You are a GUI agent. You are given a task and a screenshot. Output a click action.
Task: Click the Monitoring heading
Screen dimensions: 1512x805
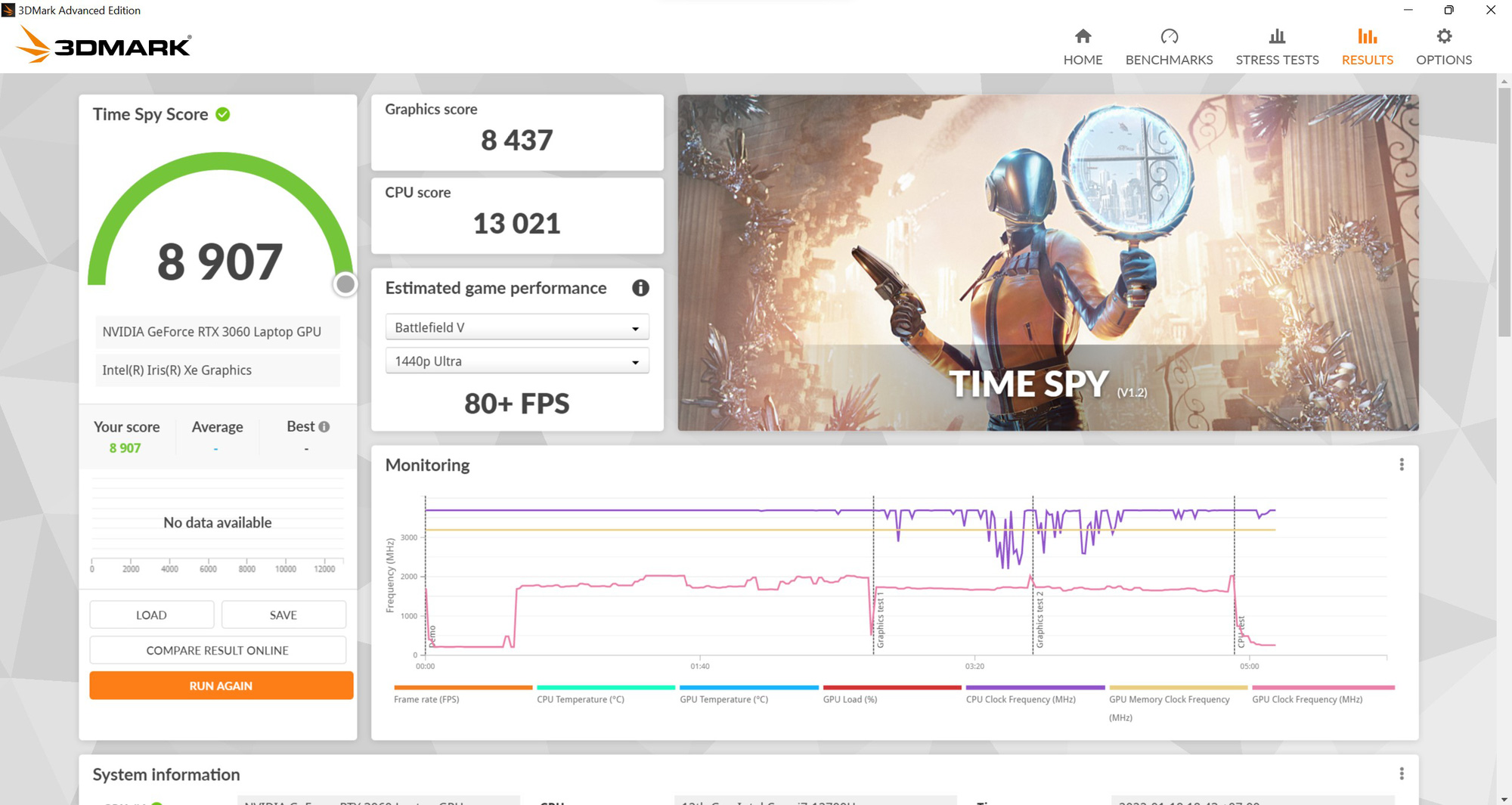(427, 465)
